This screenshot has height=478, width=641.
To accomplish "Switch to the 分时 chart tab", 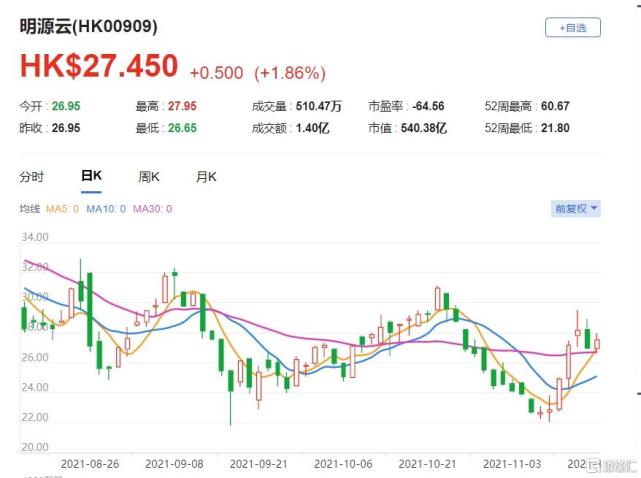I will (x=31, y=177).
